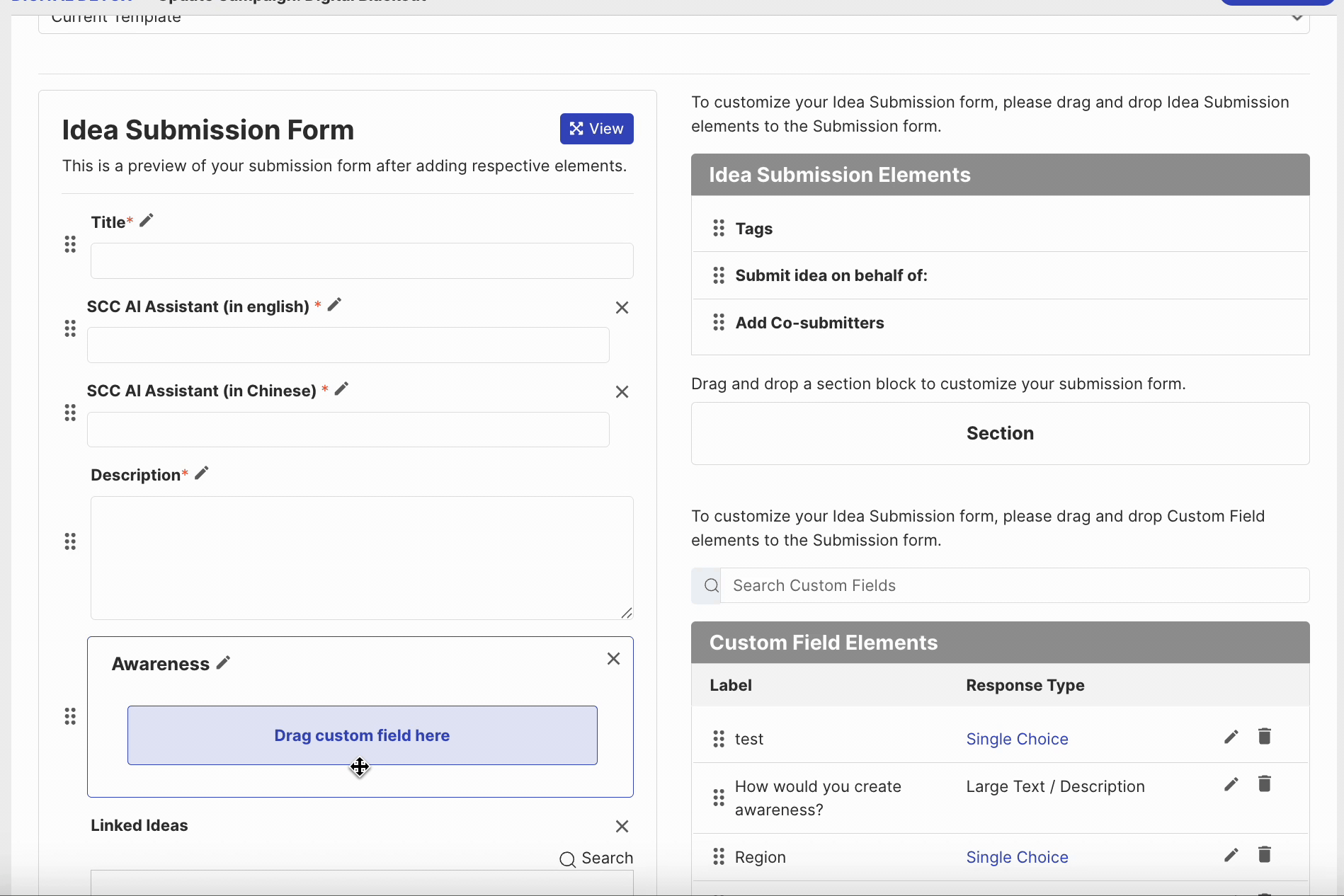Edit the Title field label pencil icon
Screen dimensions: 1344x896
pyautogui.click(x=147, y=221)
